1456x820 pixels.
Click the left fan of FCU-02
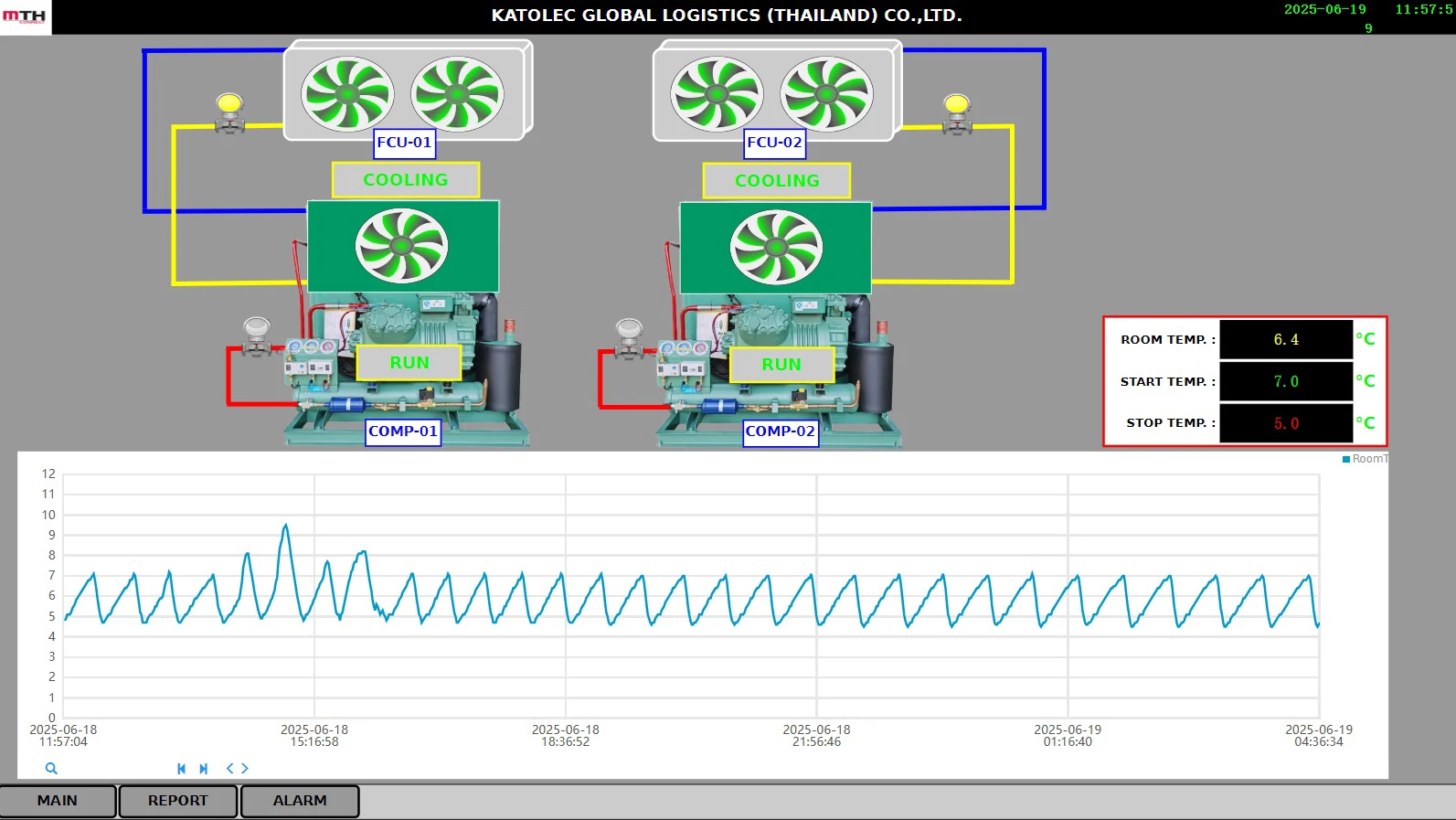click(717, 93)
